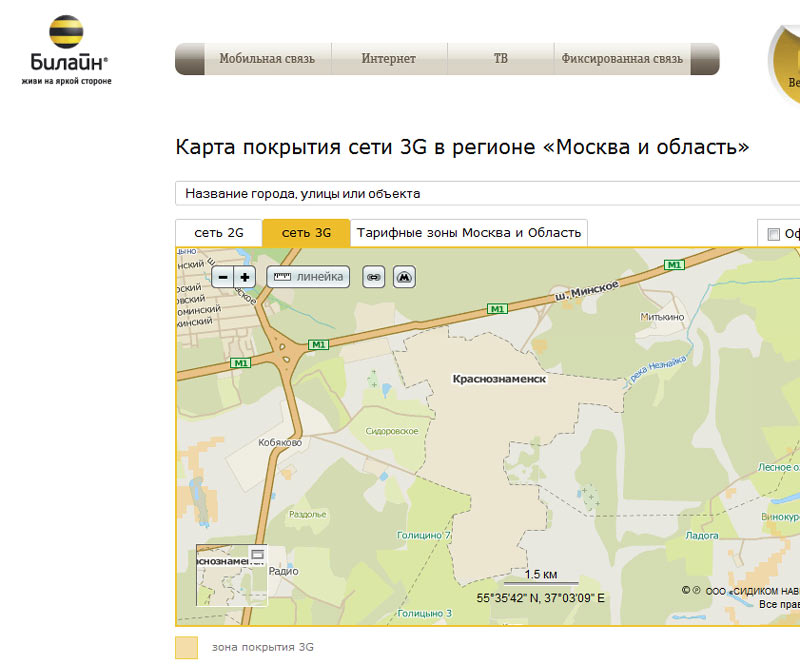Click the coordinates readout on the map
Viewport: 800px width, 664px height.
tap(540, 598)
